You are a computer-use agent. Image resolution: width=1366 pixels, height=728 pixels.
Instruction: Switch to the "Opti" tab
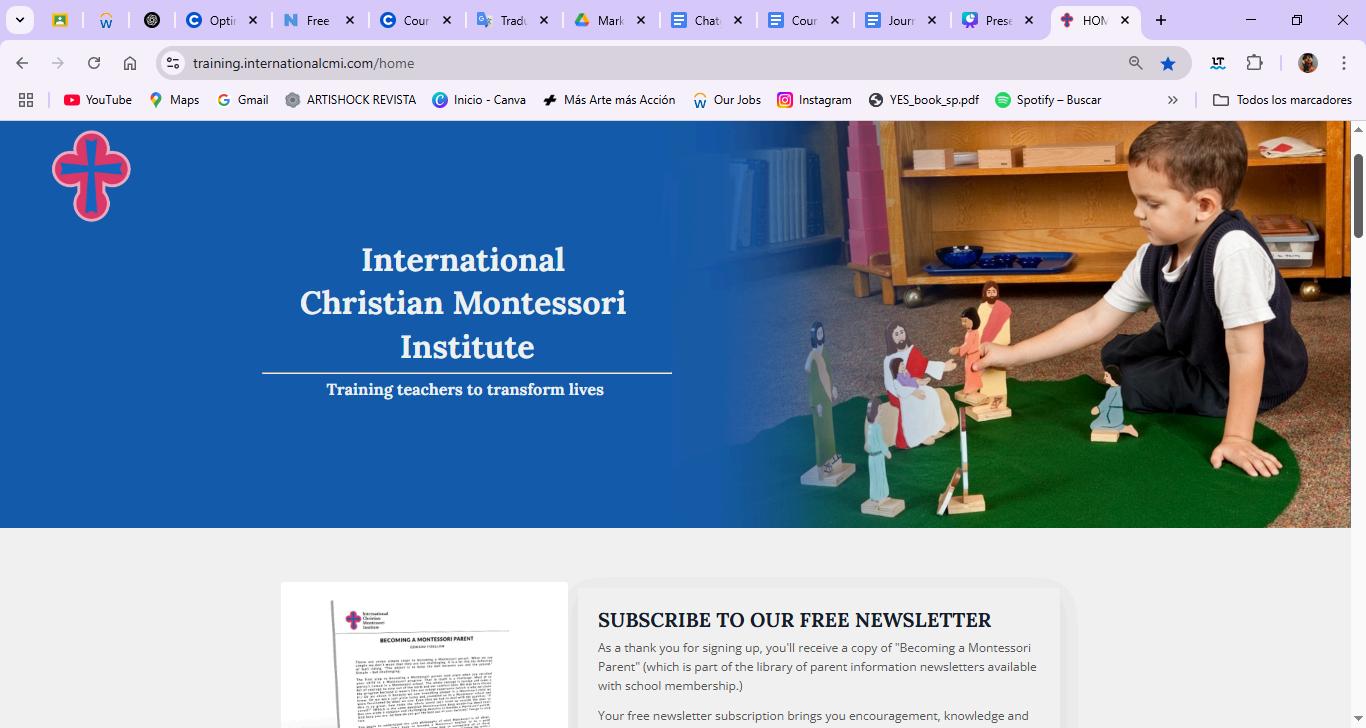point(210,20)
